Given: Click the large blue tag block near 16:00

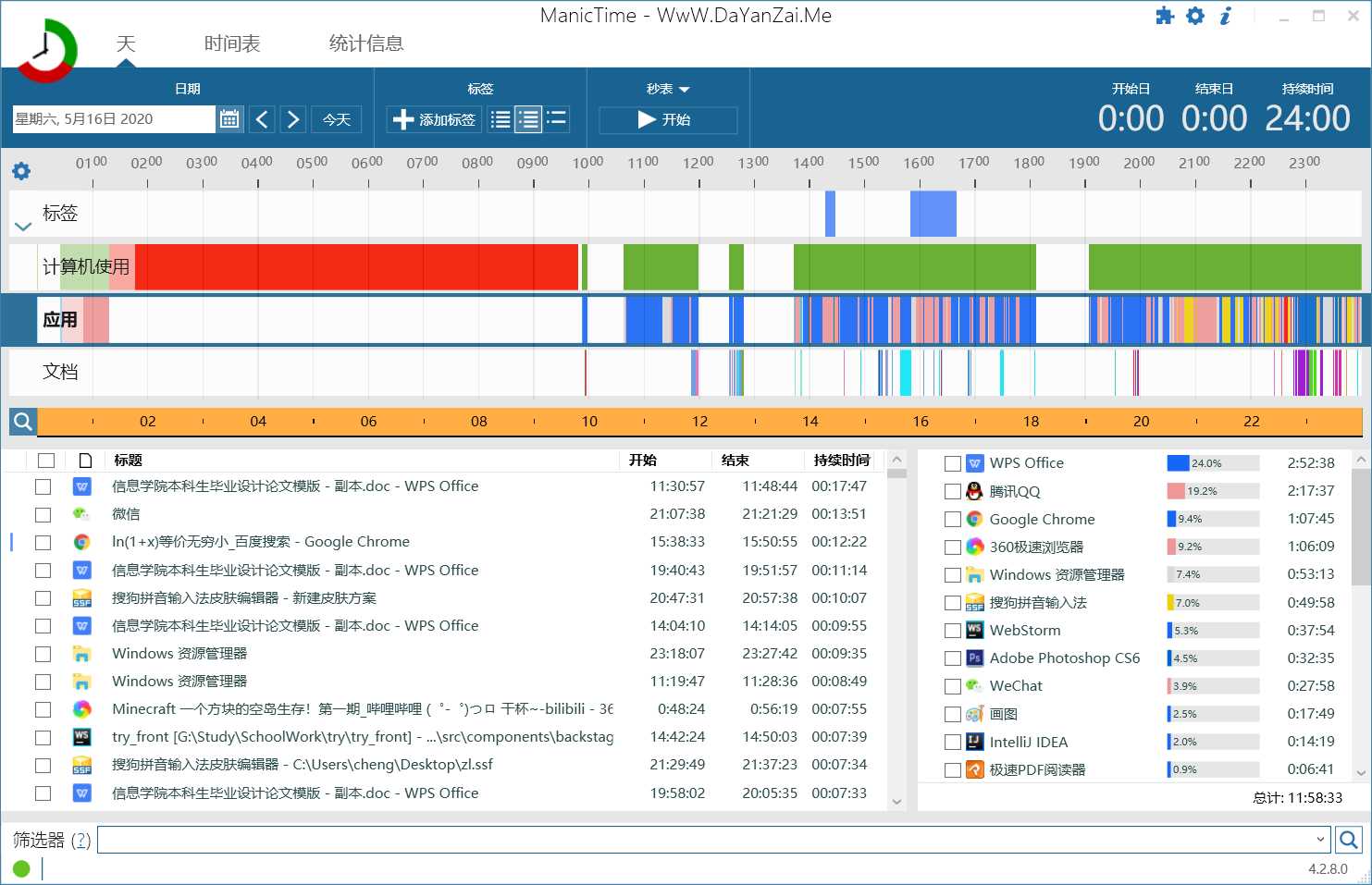Looking at the screenshot, I should (x=933, y=214).
